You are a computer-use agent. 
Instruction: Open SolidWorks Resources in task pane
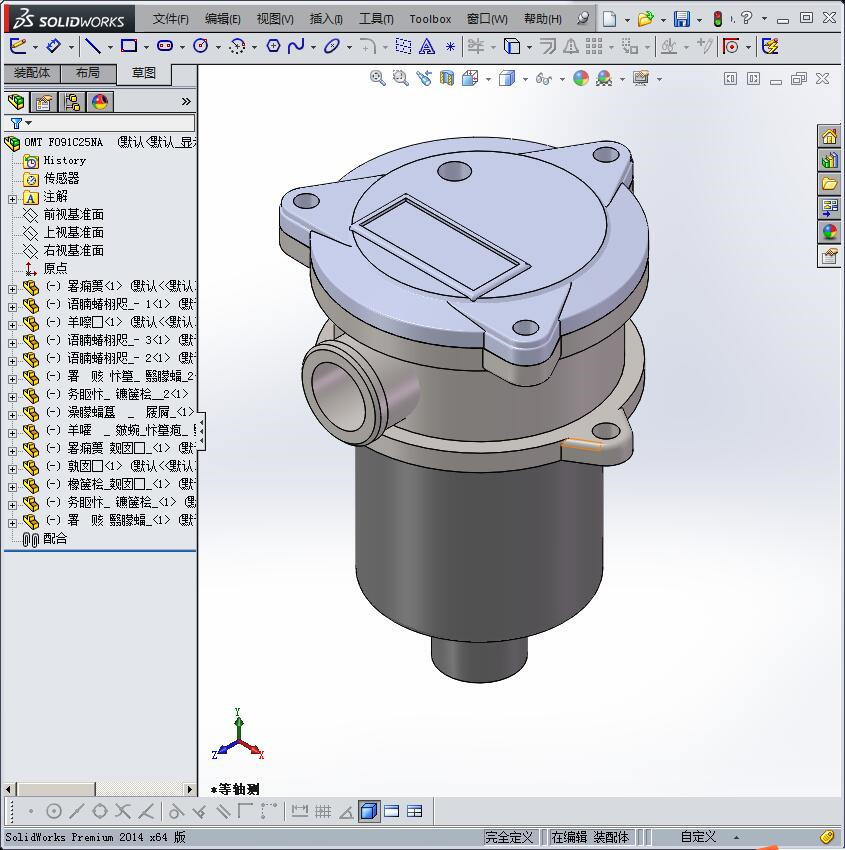829,136
